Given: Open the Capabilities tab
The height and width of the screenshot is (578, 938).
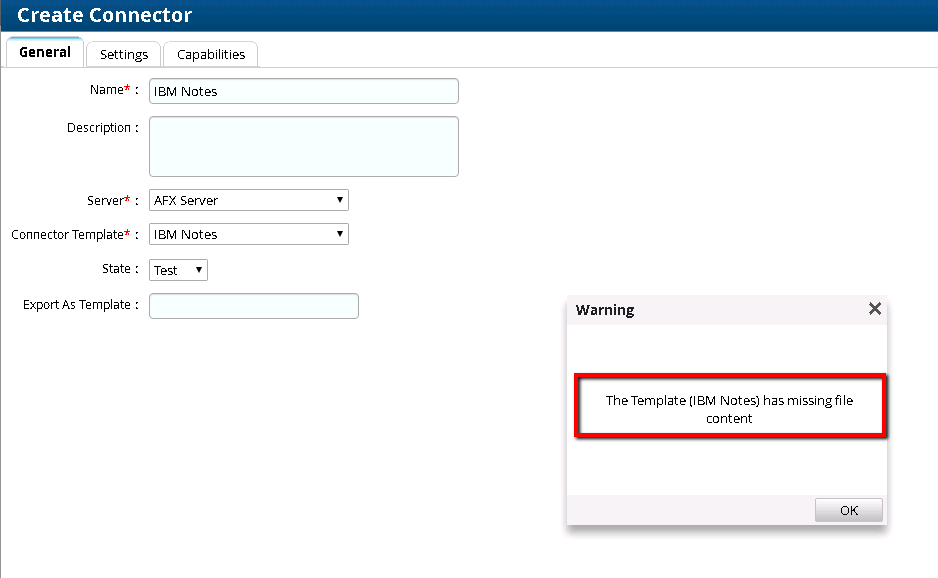Looking at the screenshot, I should click(x=211, y=54).
